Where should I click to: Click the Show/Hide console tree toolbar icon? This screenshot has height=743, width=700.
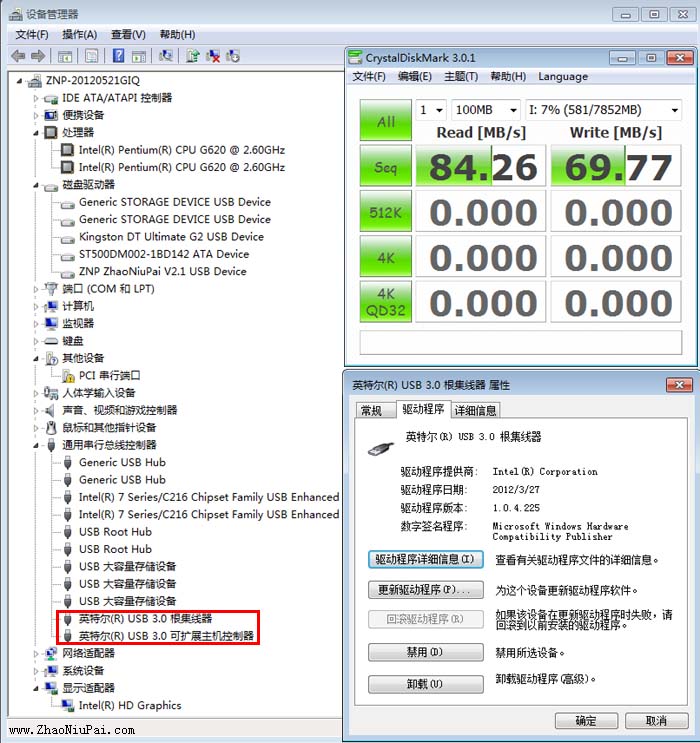(64, 56)
